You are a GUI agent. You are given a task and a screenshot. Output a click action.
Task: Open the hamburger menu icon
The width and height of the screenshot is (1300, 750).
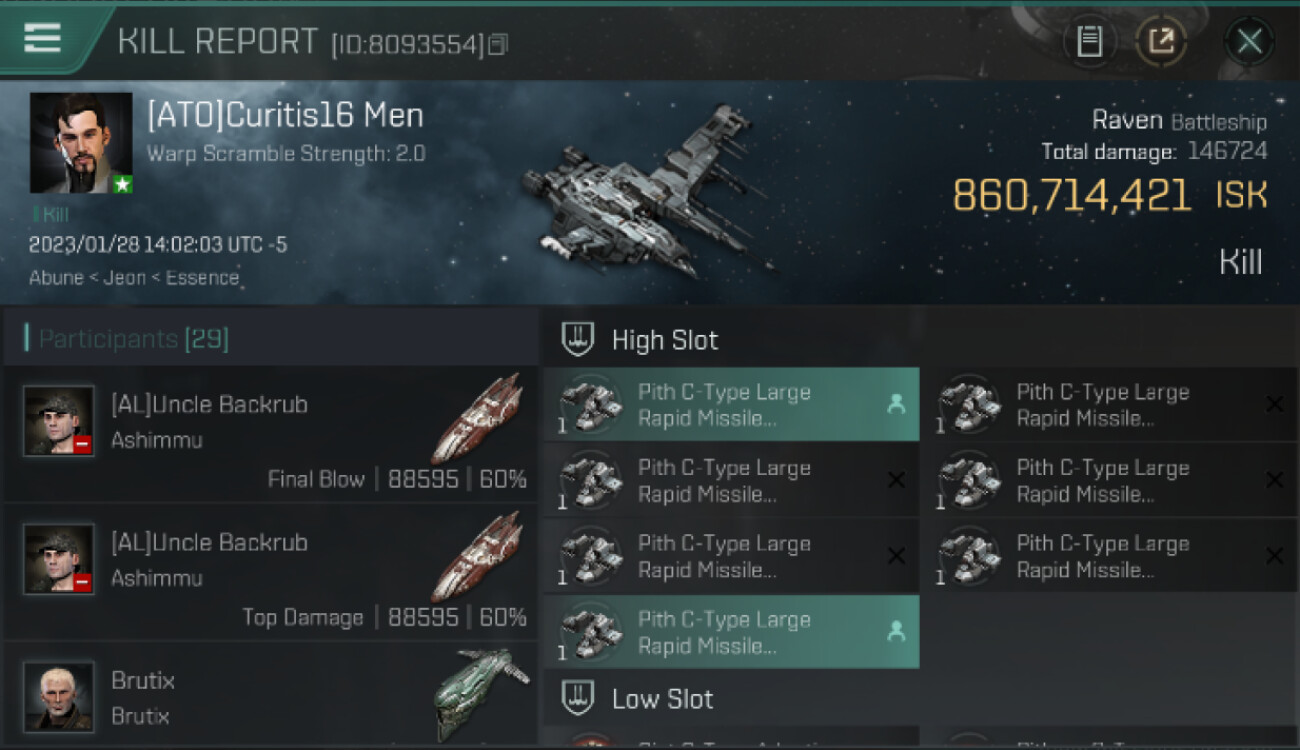[42, 38]
